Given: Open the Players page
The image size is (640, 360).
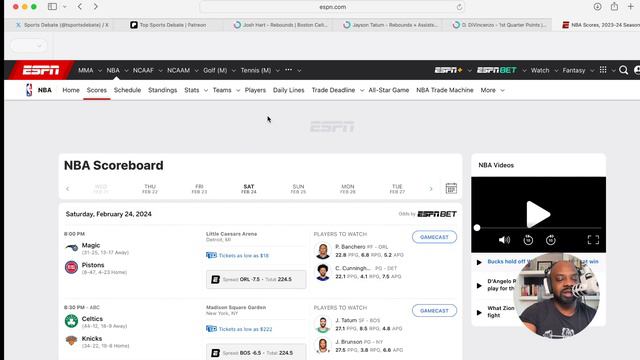Looking at the screenshot, I should pos(255,90).
